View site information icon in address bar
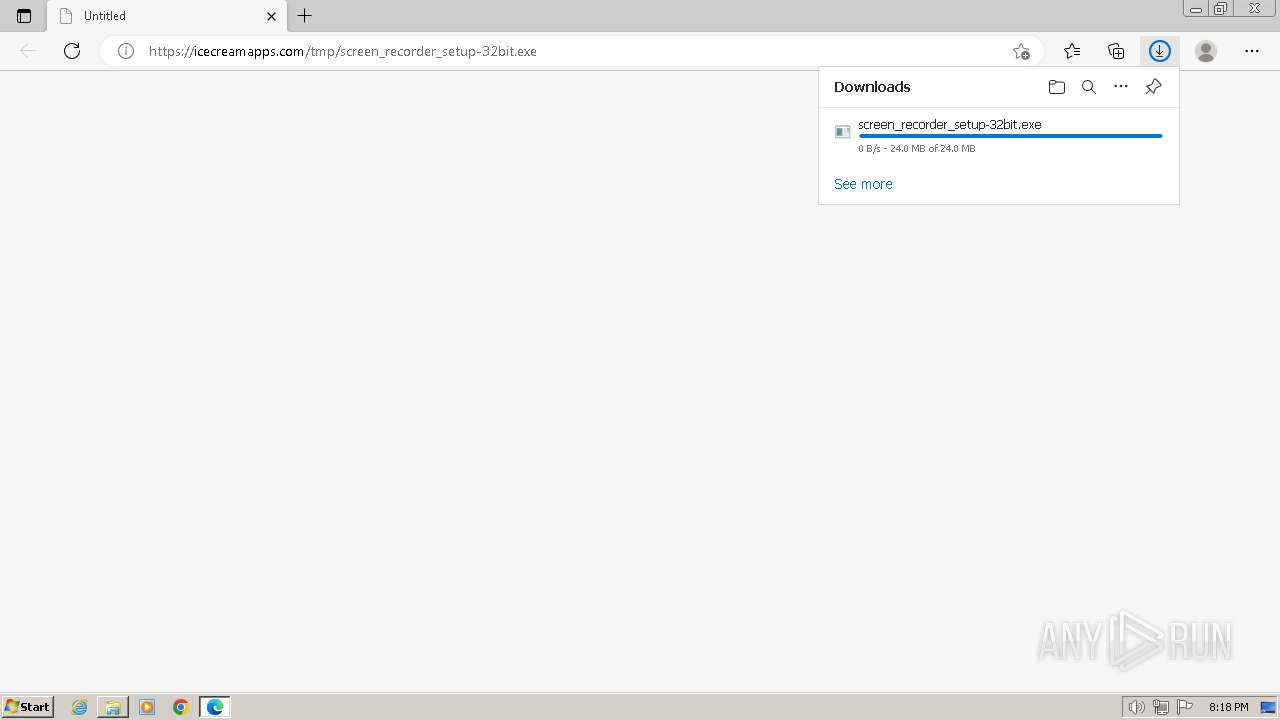The image size is (1280, 720). [126, 51]
